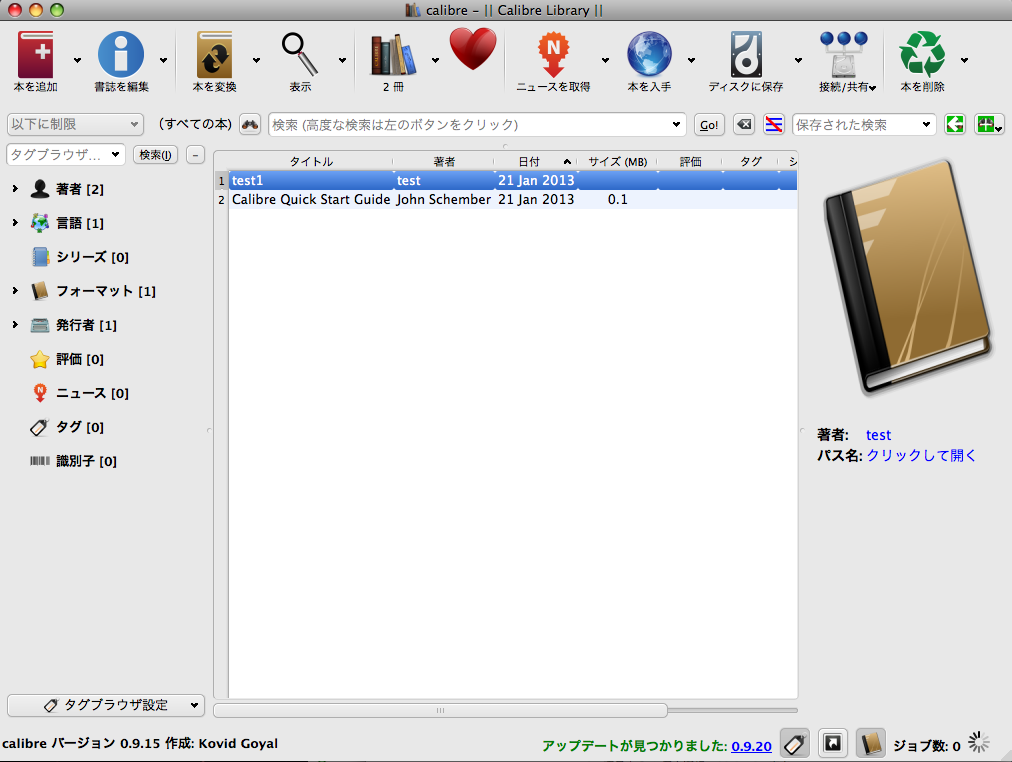Sort by 評価 column header
The width and height of the screenshot is (1012, 762).
(690, 161)
